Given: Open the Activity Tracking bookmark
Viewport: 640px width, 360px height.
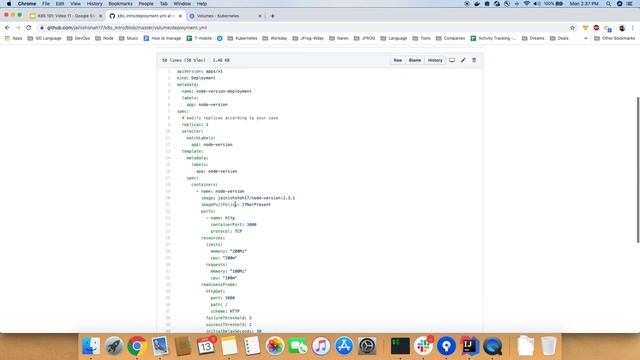Looking at the screenshot, I should click(x=493, y=38).
